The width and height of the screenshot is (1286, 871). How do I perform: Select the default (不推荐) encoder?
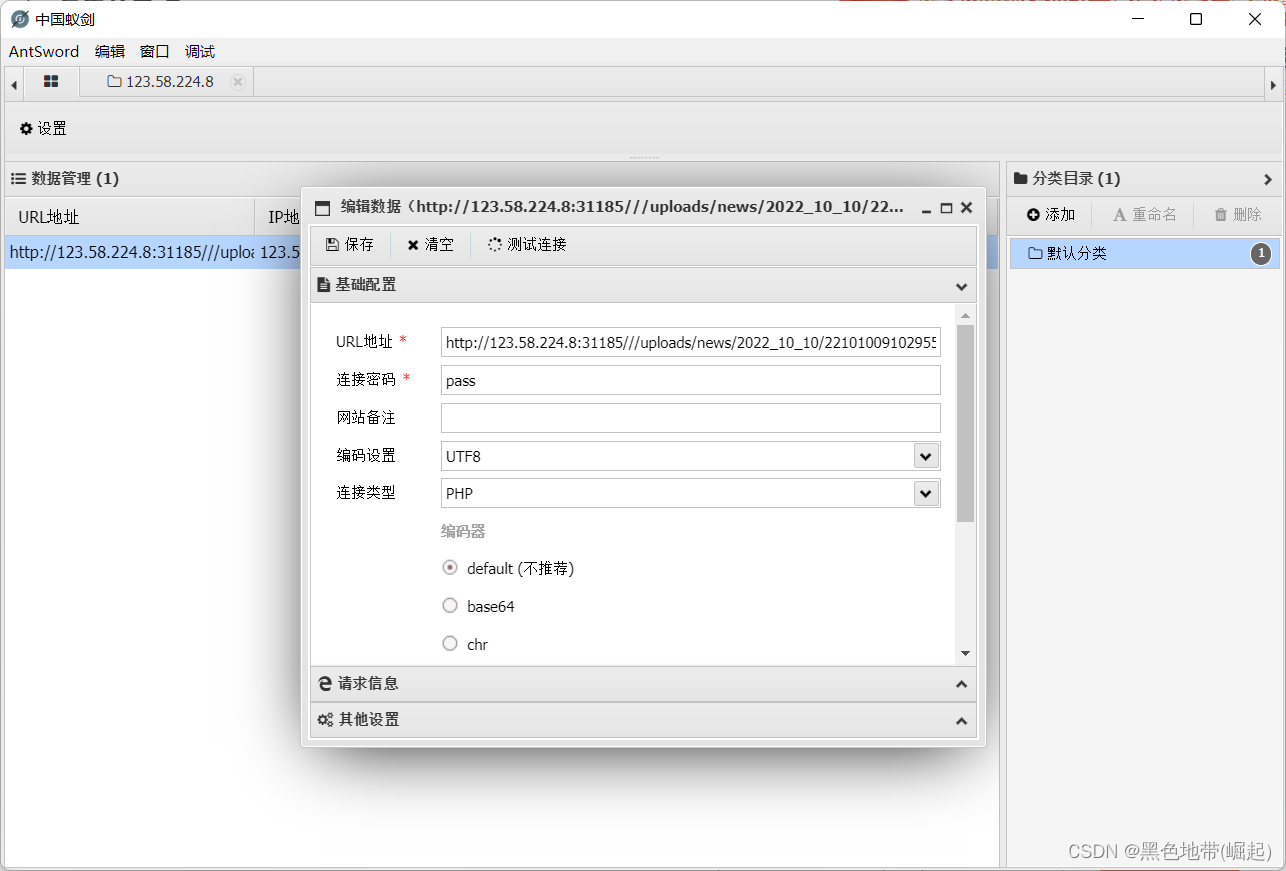[x=450, y=567]
